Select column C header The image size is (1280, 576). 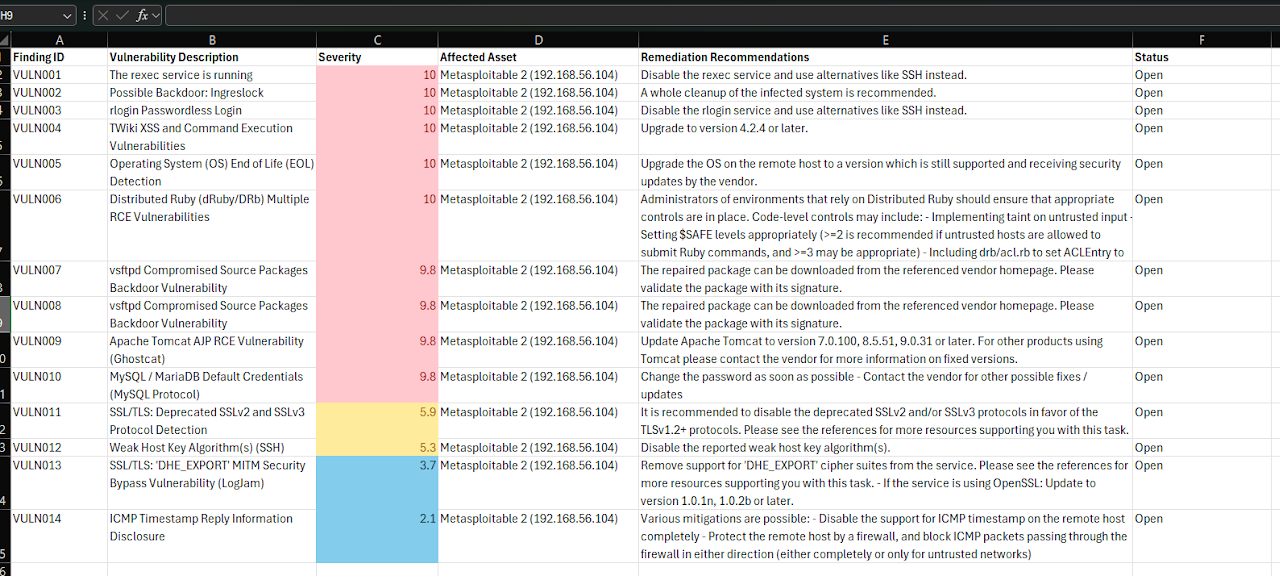[377, 39]
